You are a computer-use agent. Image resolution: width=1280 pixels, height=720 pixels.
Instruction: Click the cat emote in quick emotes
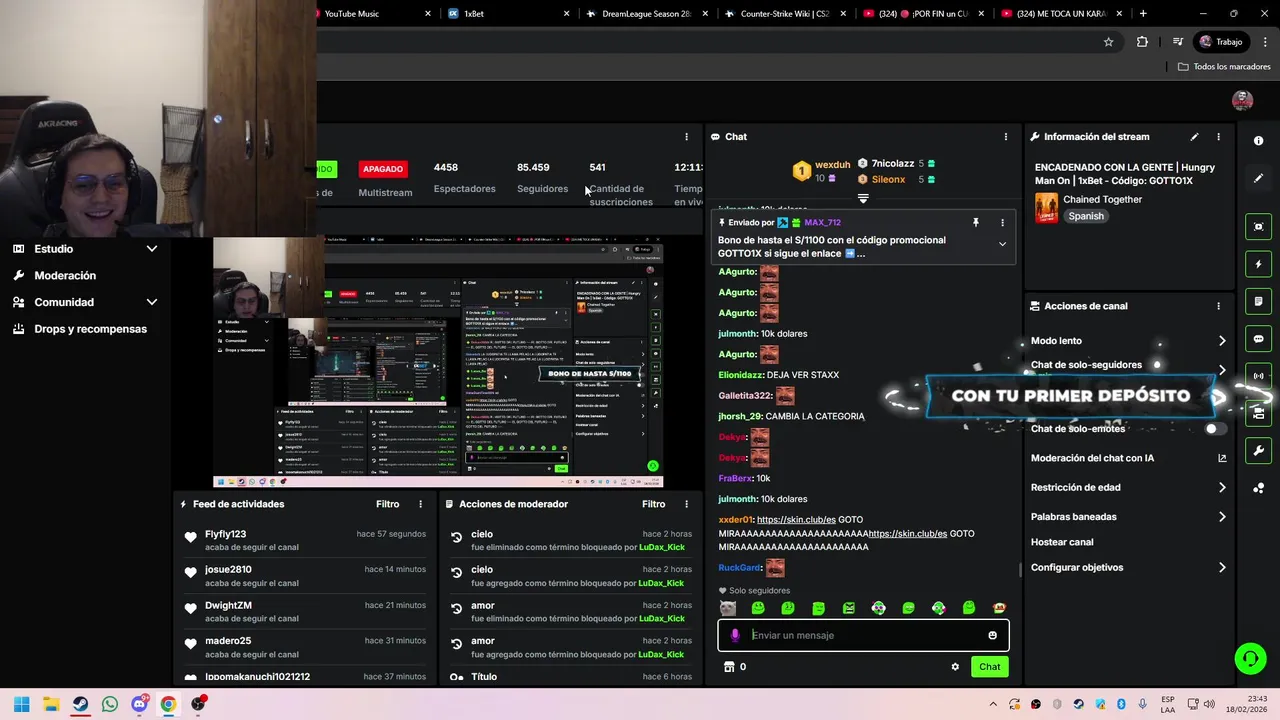[728, 608]
